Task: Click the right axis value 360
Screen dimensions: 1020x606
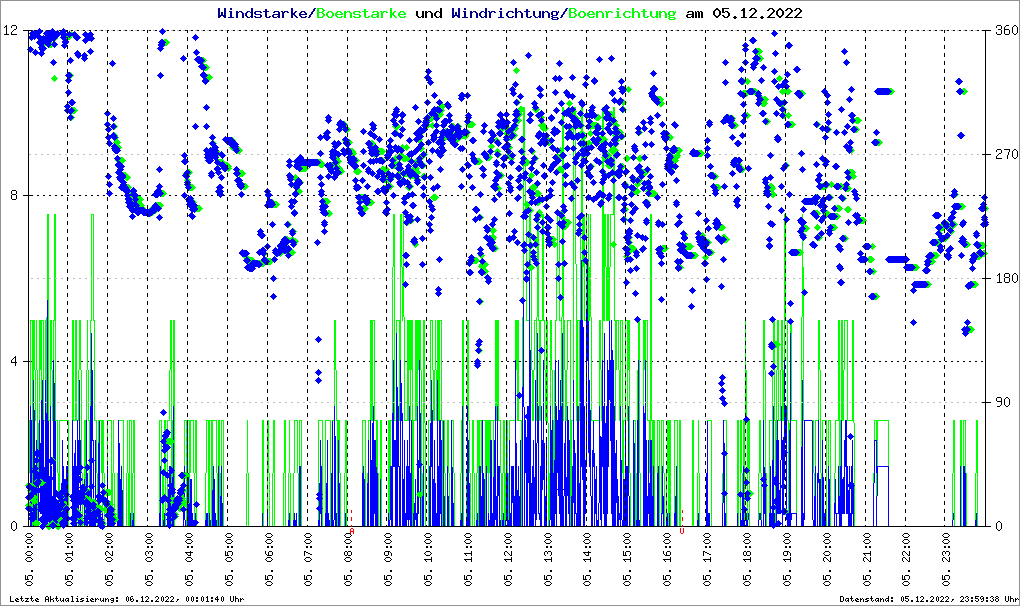Action: point(1006,30)
